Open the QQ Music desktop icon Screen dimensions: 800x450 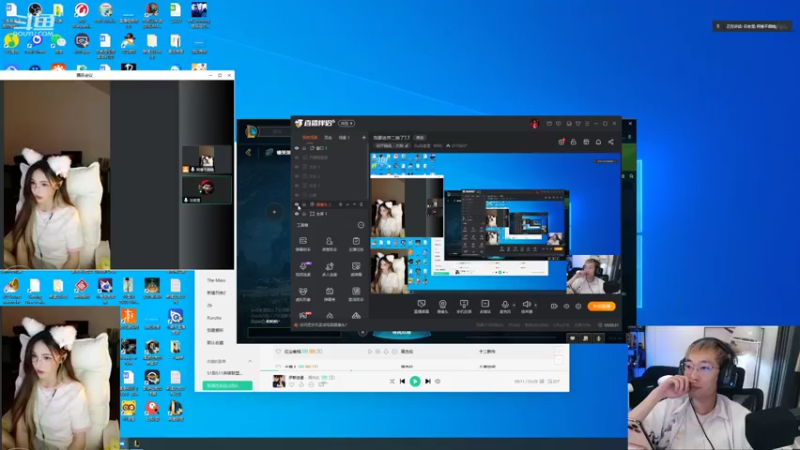click(11, 41)
